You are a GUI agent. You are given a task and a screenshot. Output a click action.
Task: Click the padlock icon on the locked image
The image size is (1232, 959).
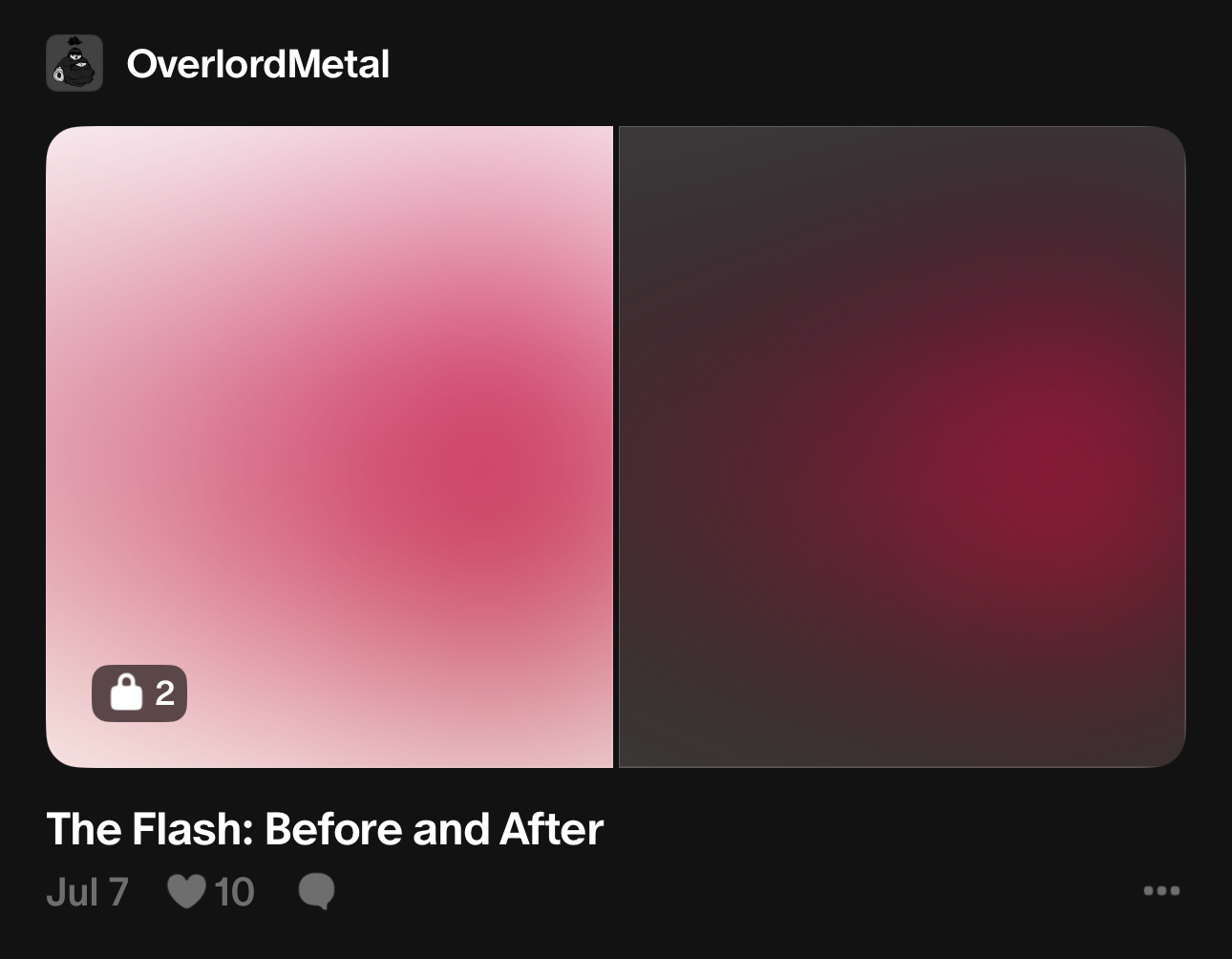click(x=126, y=693)
